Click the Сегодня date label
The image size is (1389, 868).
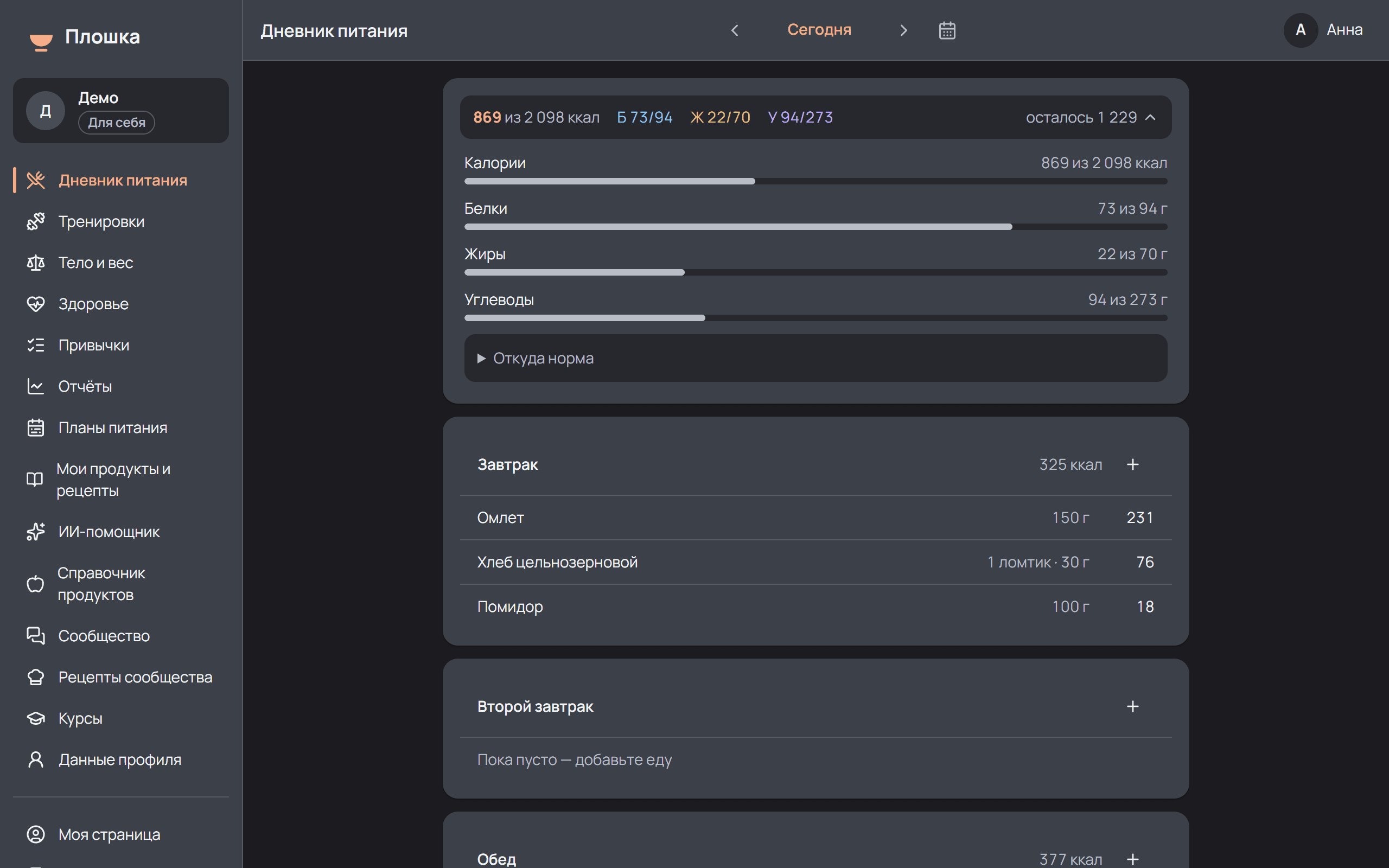coord(819,30)
